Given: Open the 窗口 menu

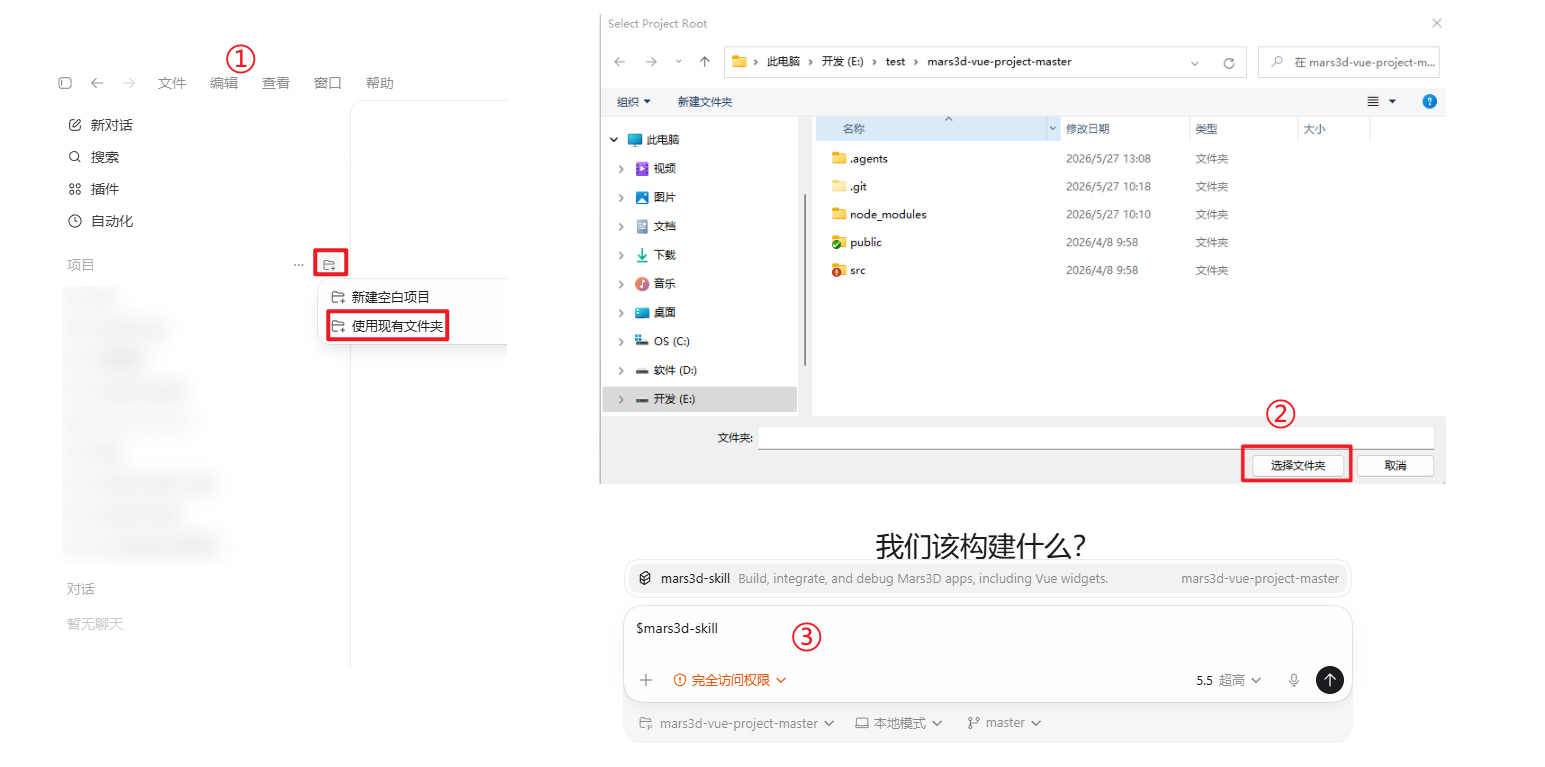Looking at the screenshot, I should pyautogui.click(x=328, y=83).
